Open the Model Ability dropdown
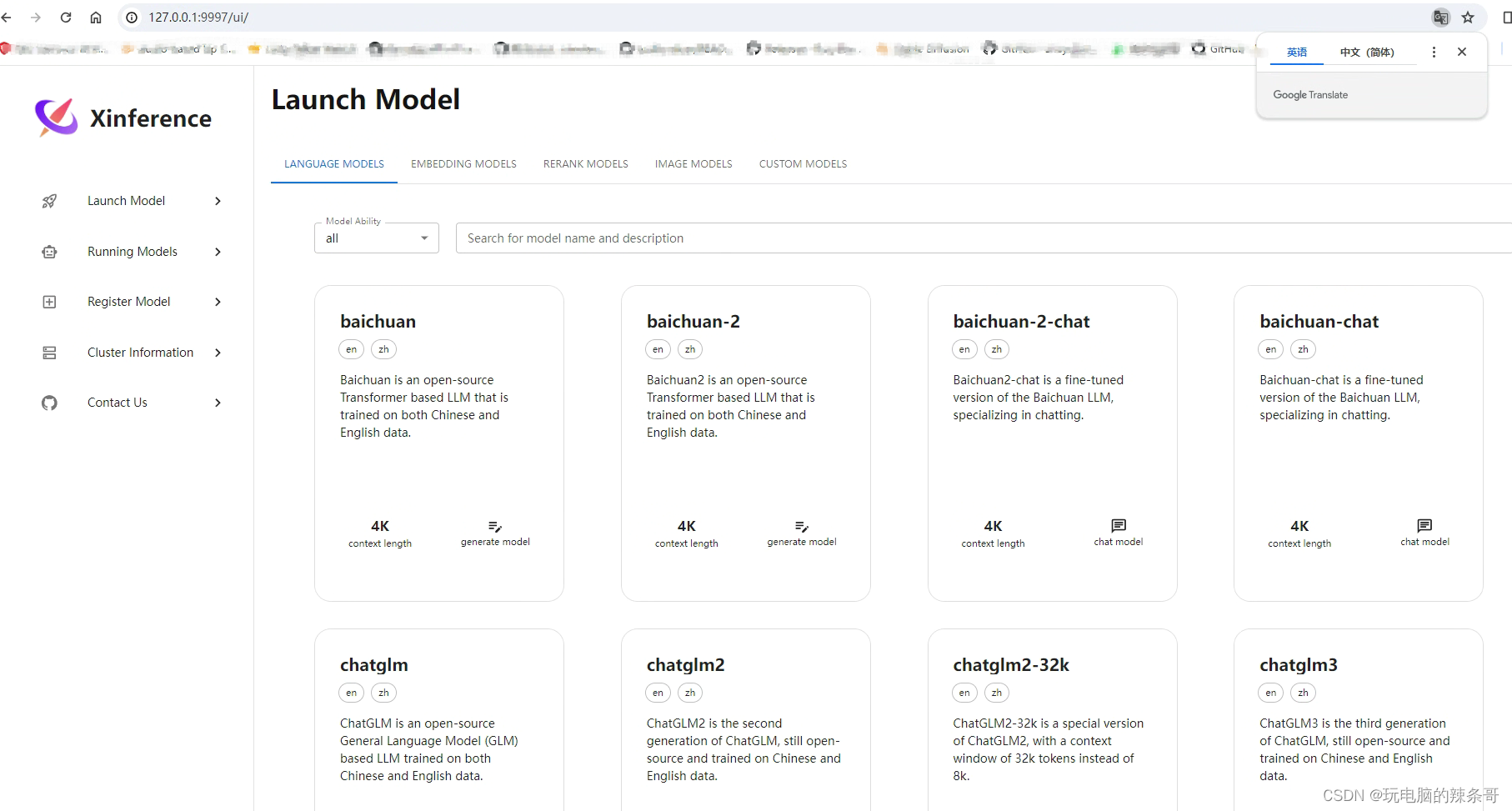The width and height of the screenshot is (1512, 811). pyautogui.click(x=377, y=238)
